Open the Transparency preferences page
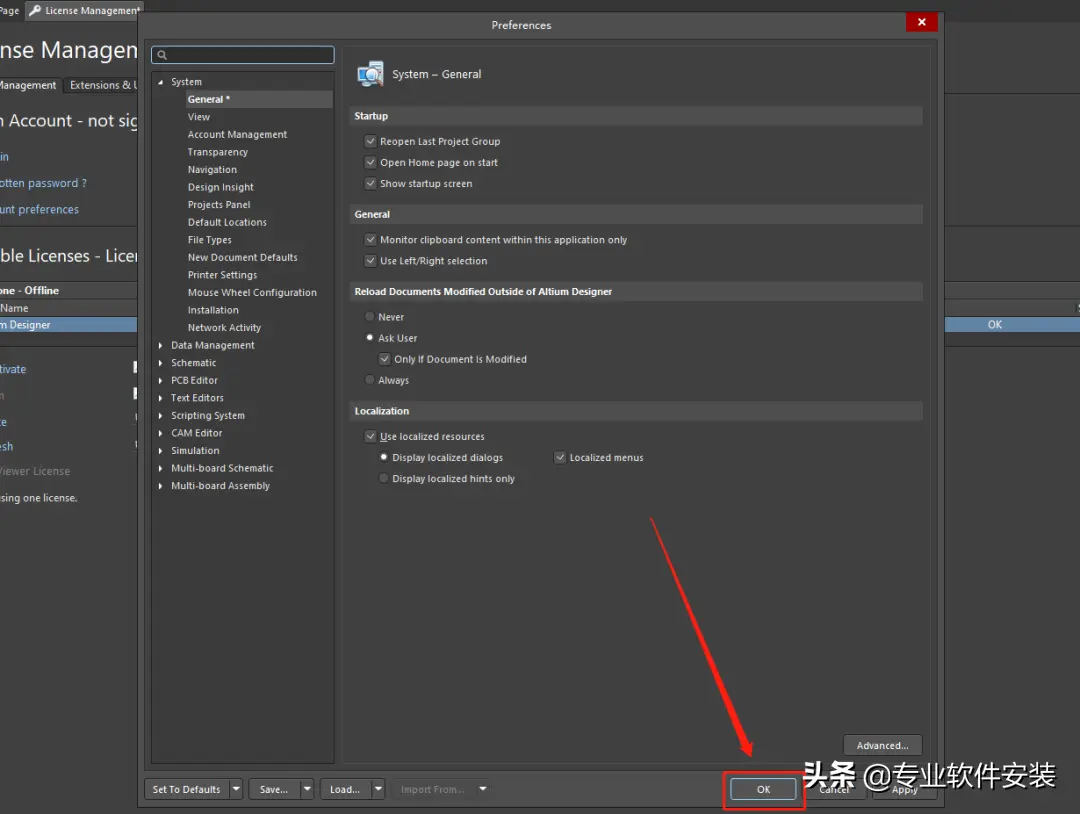This screenshot has width=1080, height=814. tap(218, 152)
